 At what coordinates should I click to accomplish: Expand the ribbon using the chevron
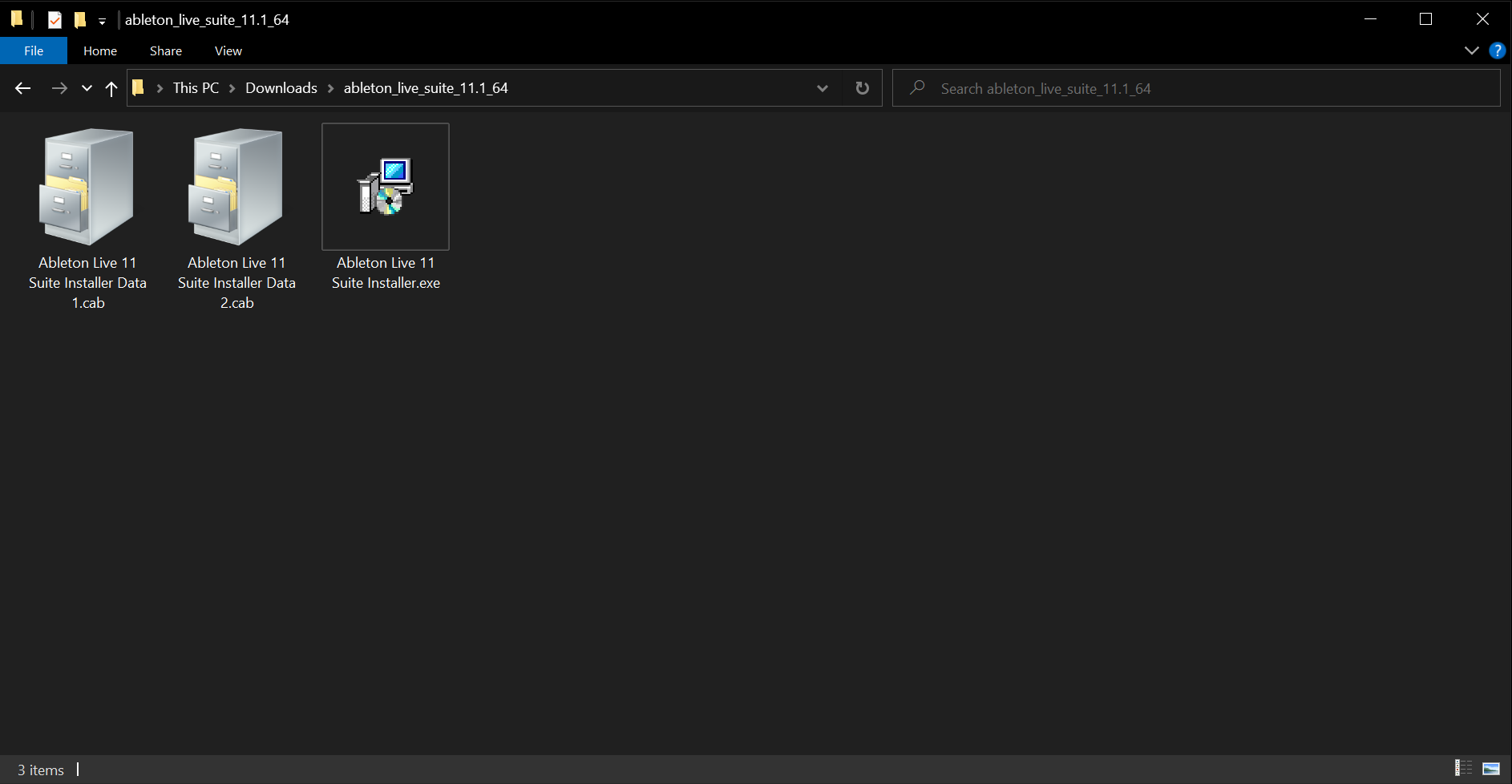click(x=1472, y=51)
